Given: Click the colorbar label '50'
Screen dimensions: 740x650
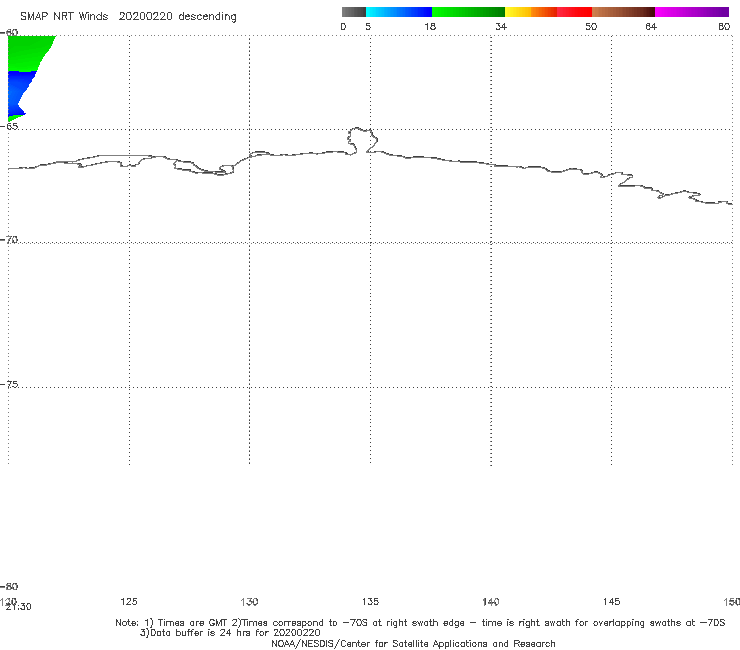Looking at the screenshot, I should coord(591,26).
